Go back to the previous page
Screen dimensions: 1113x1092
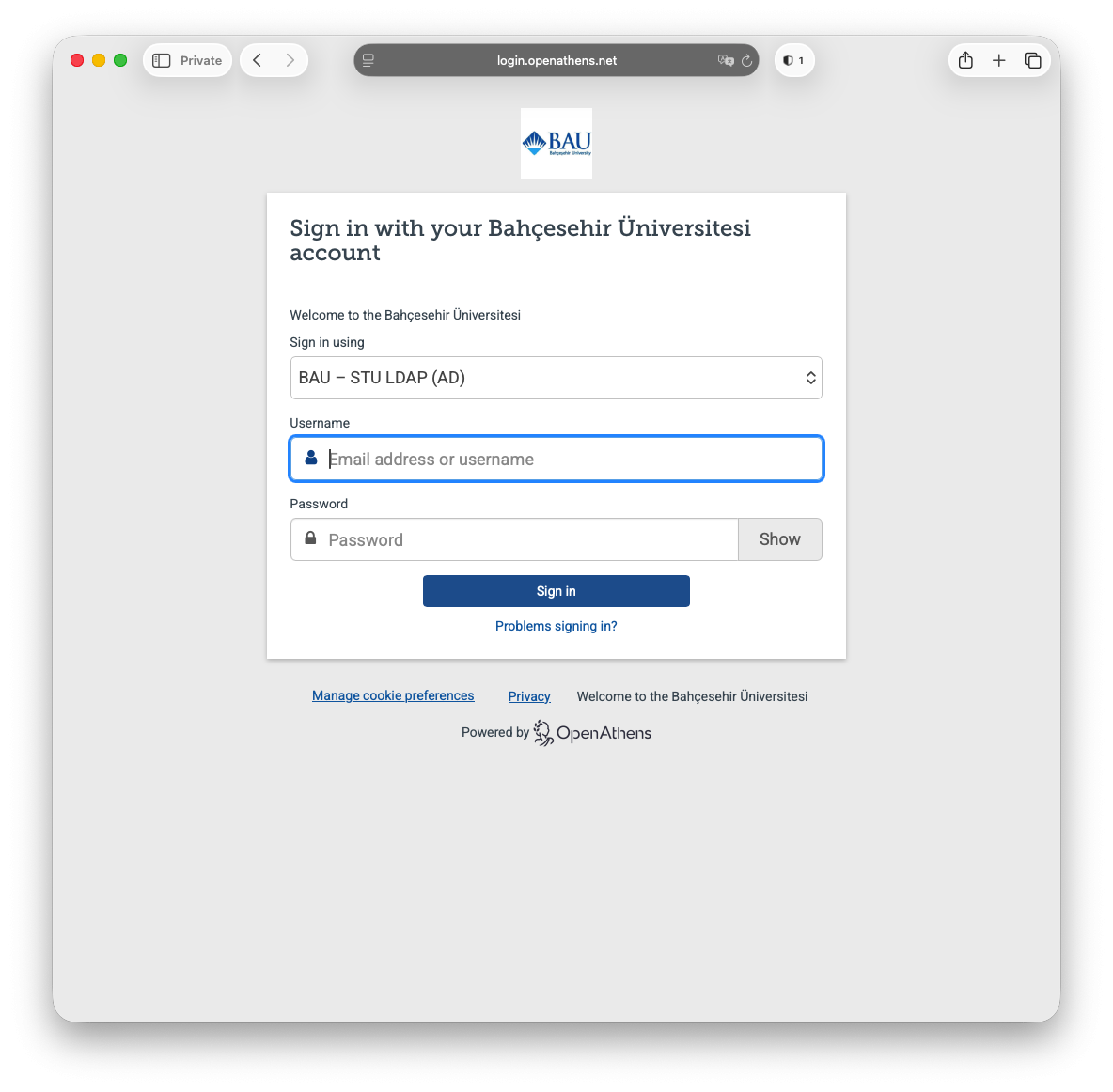pos(257,60)
